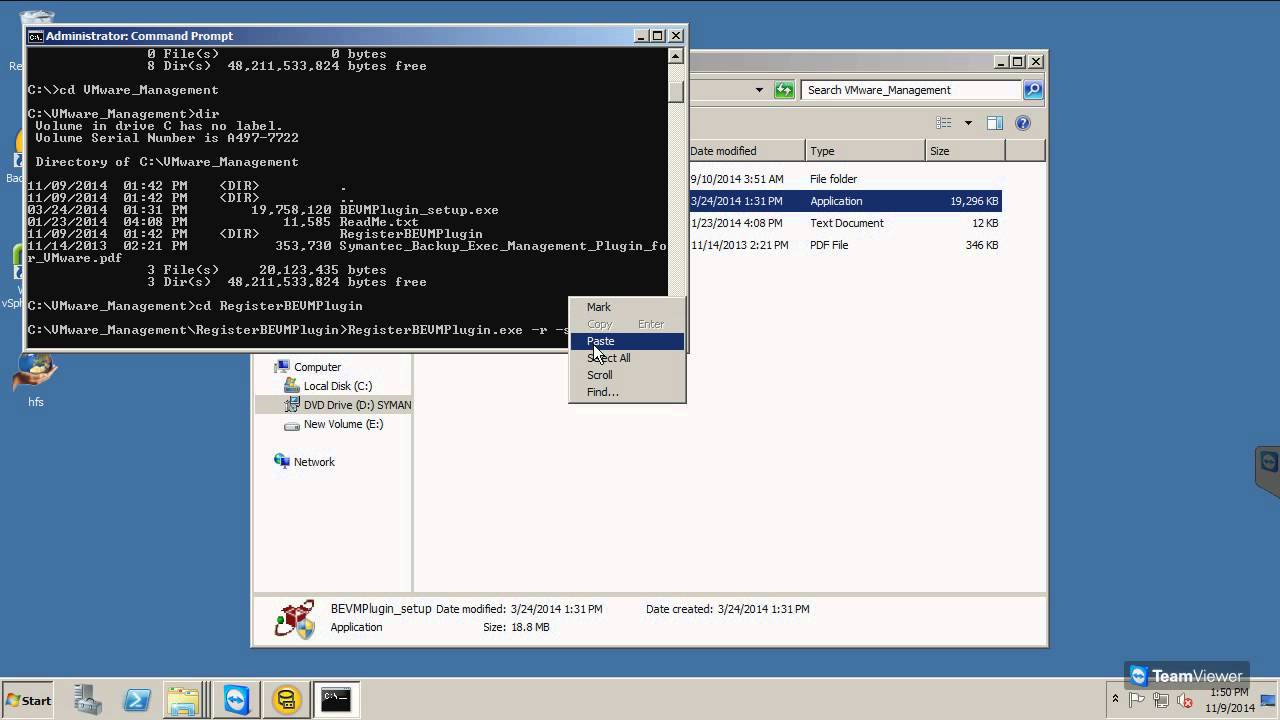Click the BEVMPlugin_setup icon in the details pane
Viewport: 1280px width, 720px height.
click(295, 619)
